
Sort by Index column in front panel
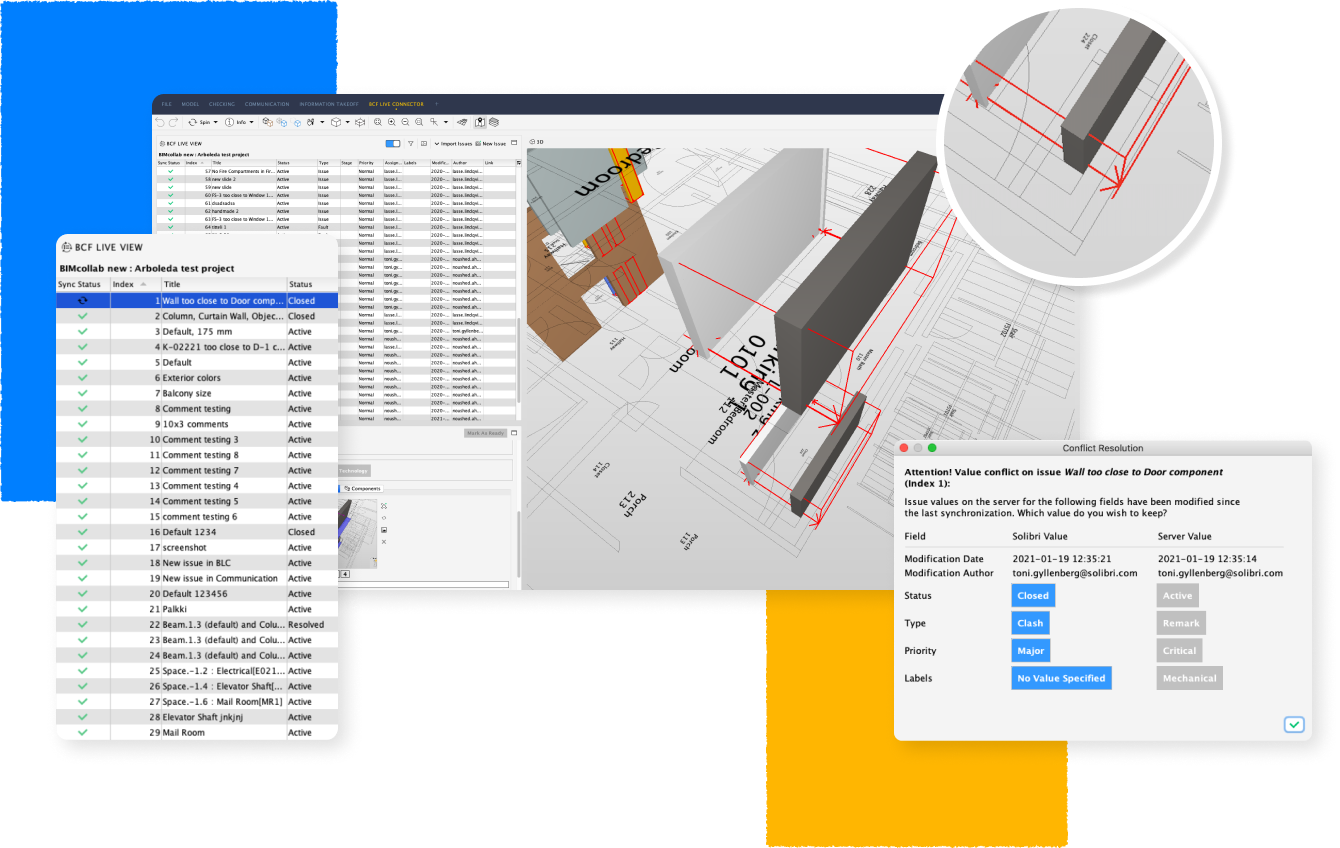[134, 284]
